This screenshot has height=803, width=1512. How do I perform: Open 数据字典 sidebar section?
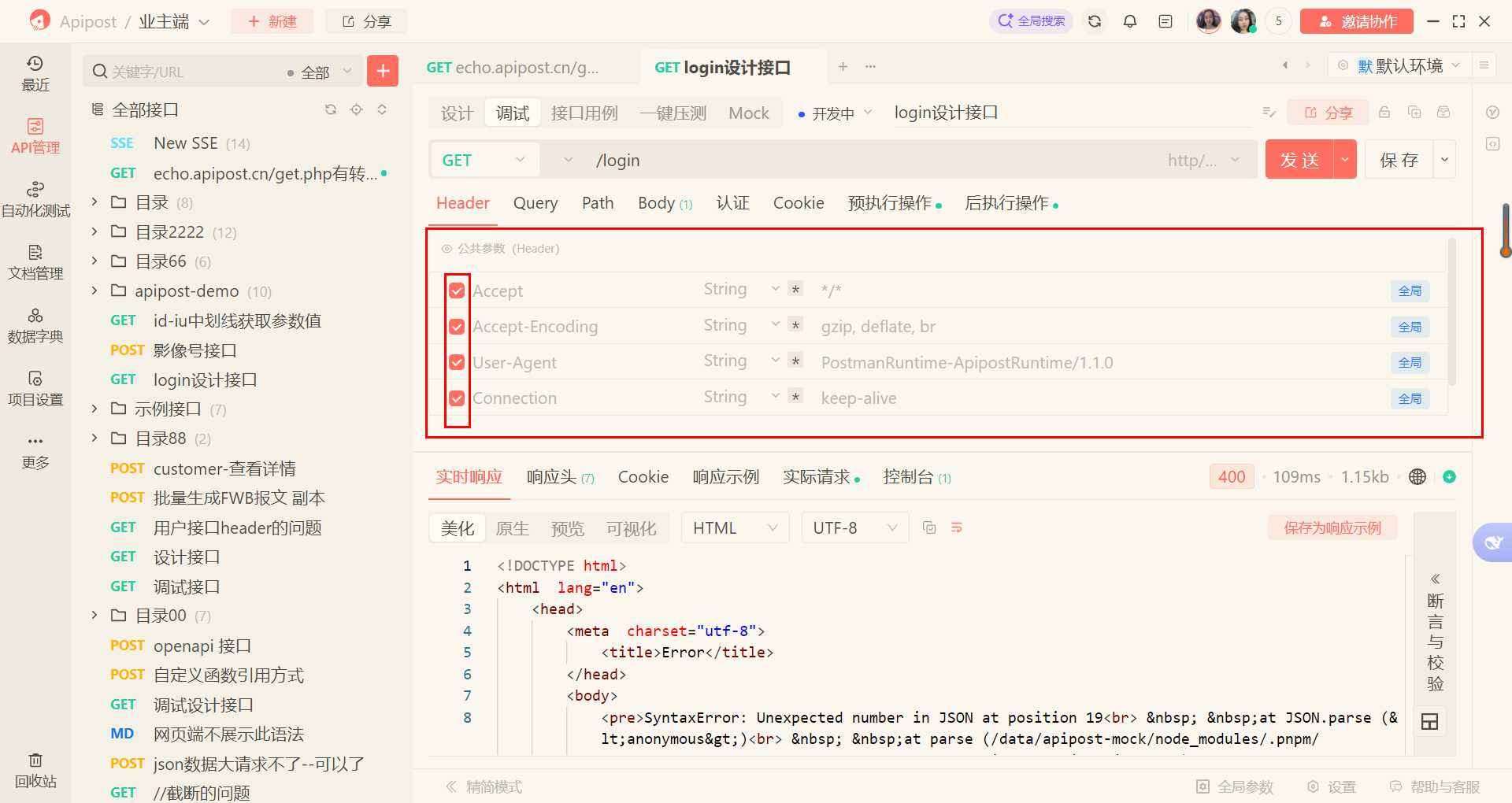(35, 325)
